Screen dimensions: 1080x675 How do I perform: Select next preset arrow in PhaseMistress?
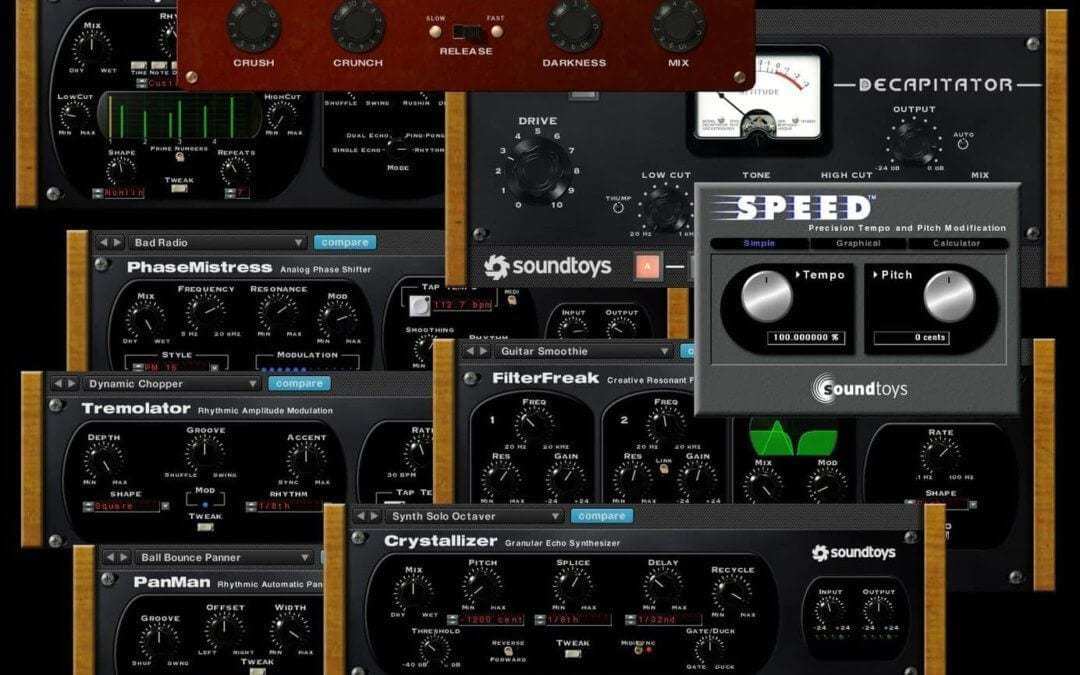tap(117, 242)
